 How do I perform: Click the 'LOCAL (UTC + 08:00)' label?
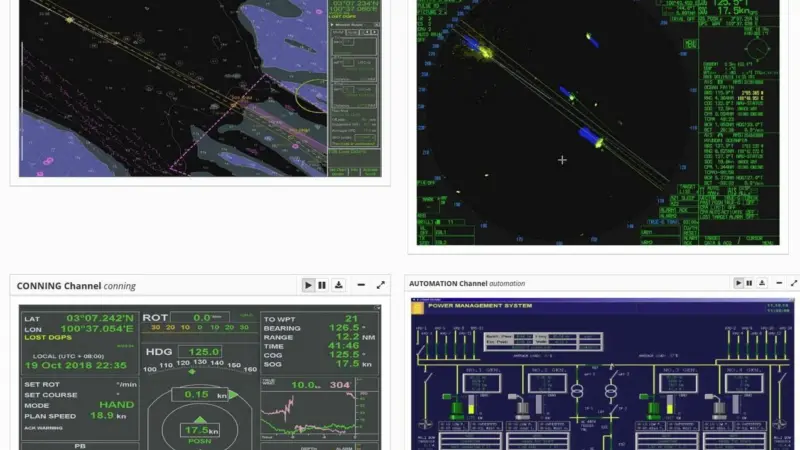click(68, 356)
